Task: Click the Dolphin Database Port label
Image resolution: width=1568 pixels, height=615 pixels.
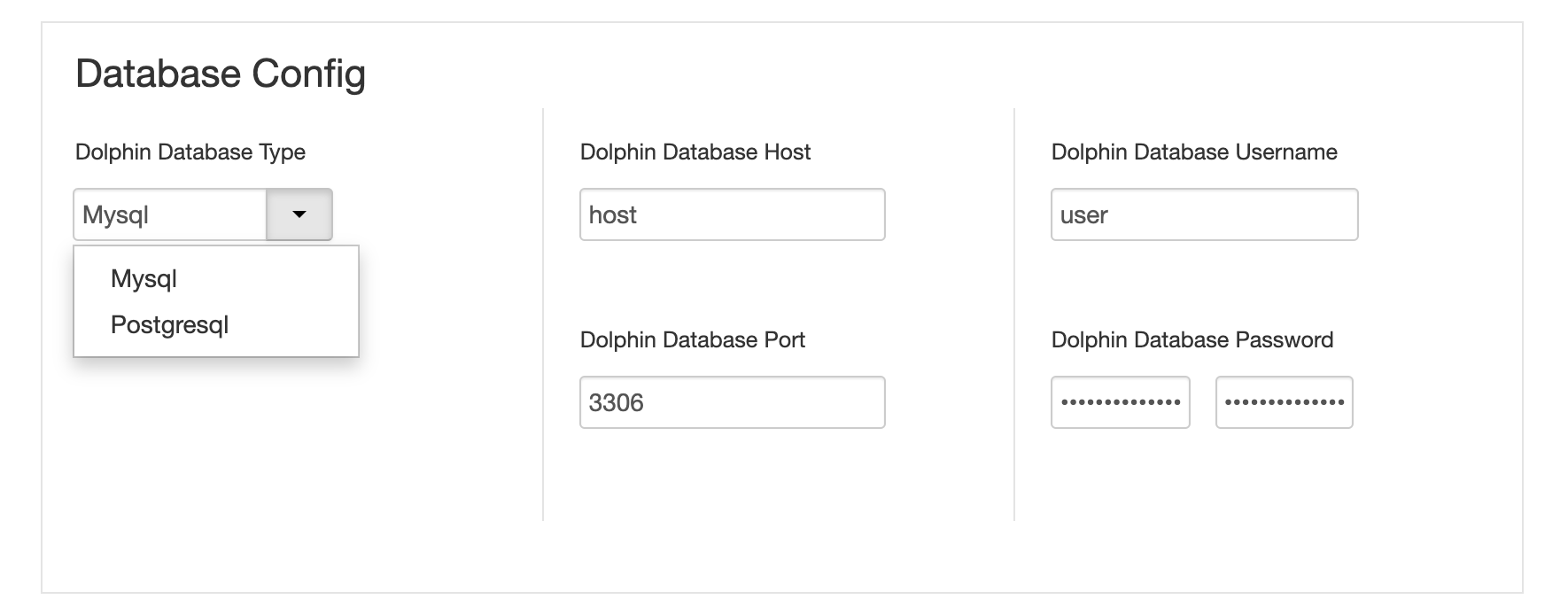Action: 692,340
